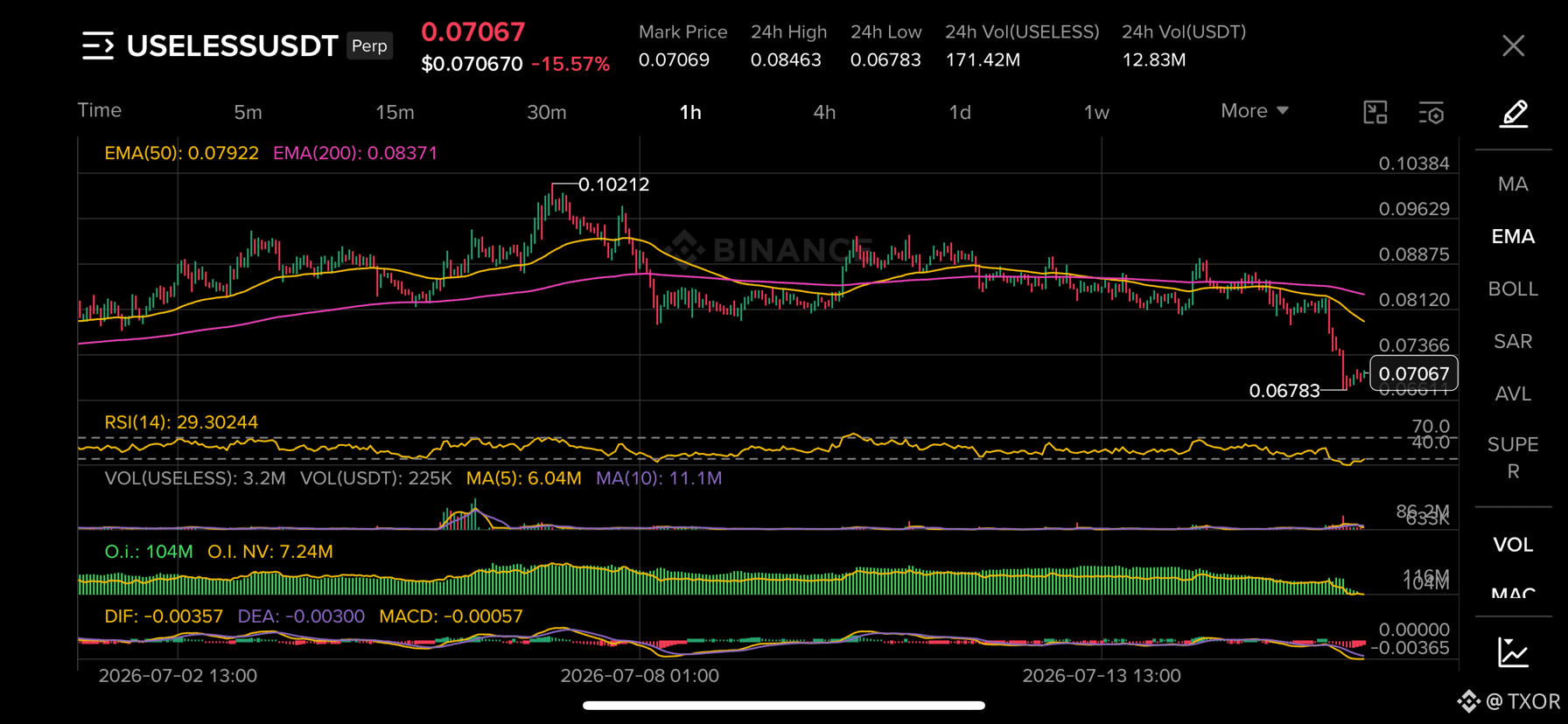This screenshot has height=724, width=1568.
Task: Click the Mark Price value 0.07069
Action: coord(674,59)
